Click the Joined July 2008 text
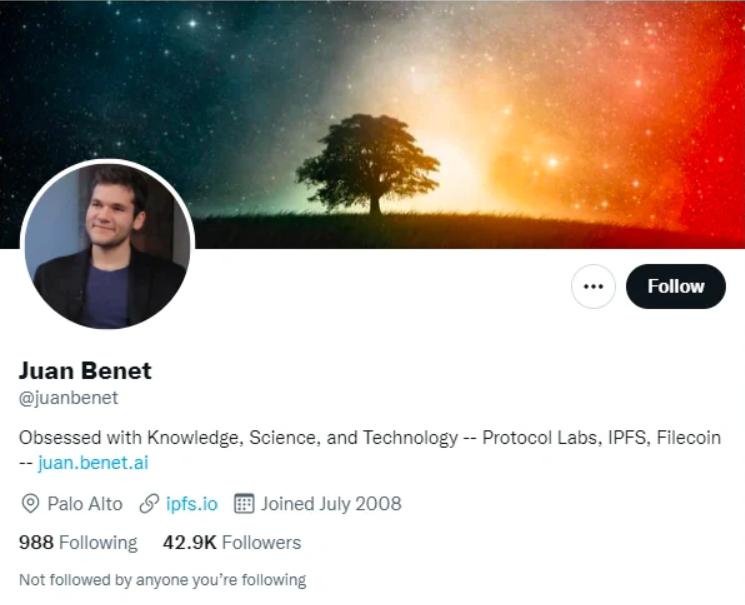 (331, 503)
